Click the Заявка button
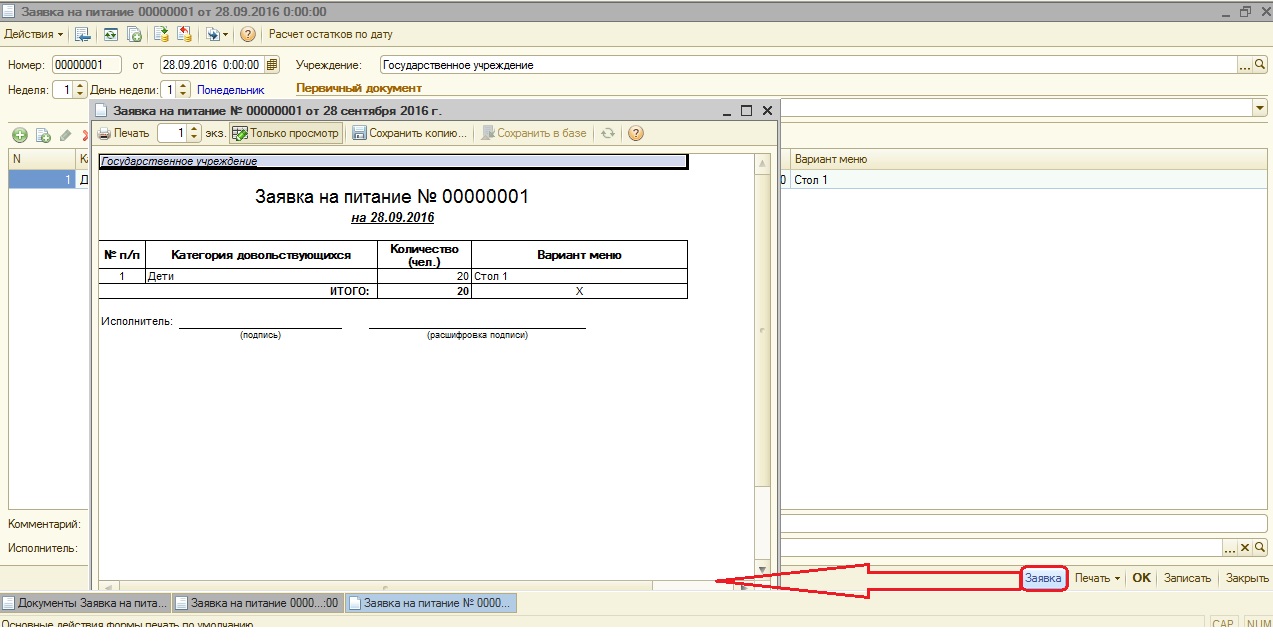1273x642 pixels. [1043, 578]
